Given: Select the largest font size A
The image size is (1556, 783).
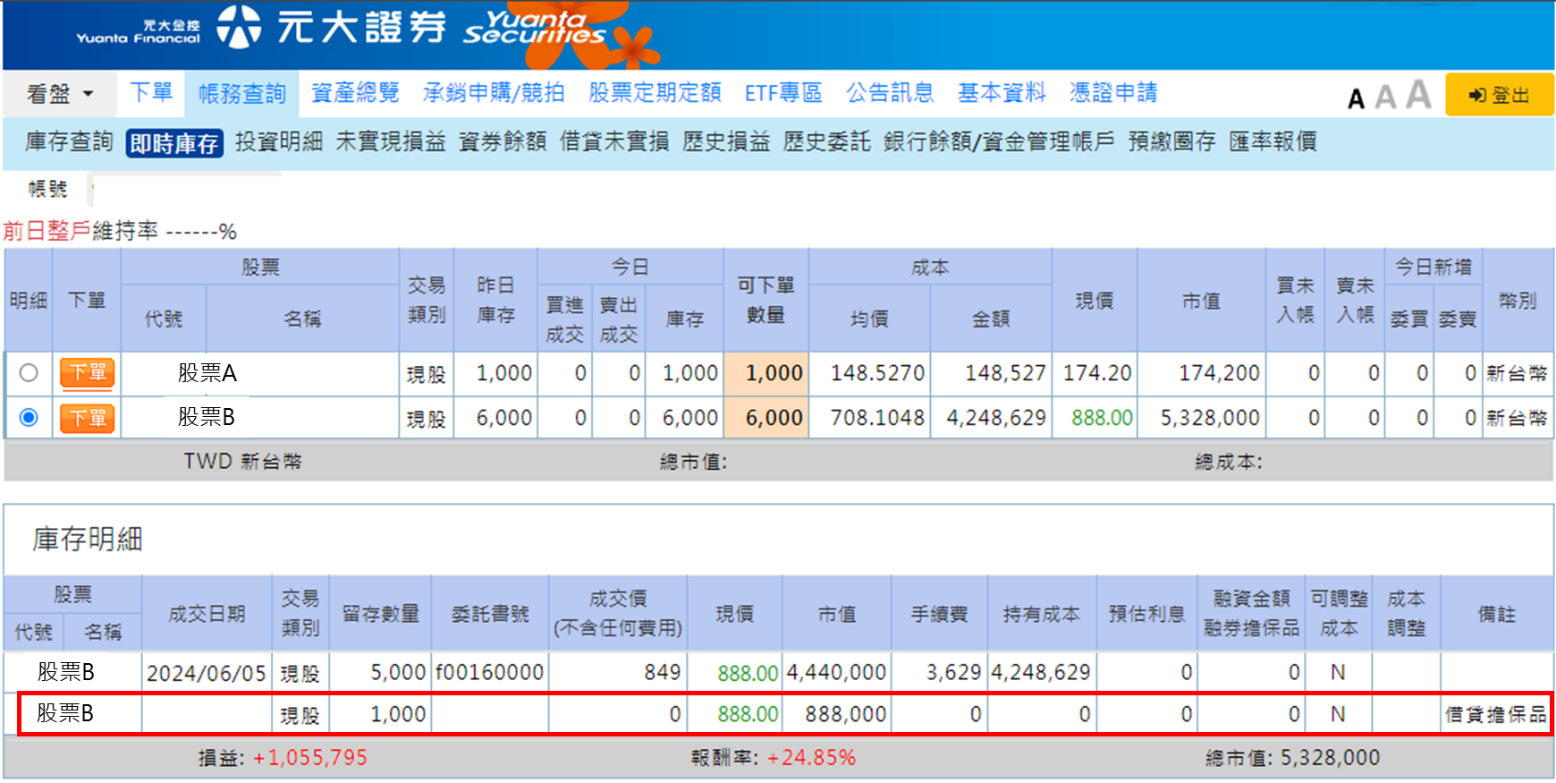Looking at the screenshot, I should (x=1419, y=94).
